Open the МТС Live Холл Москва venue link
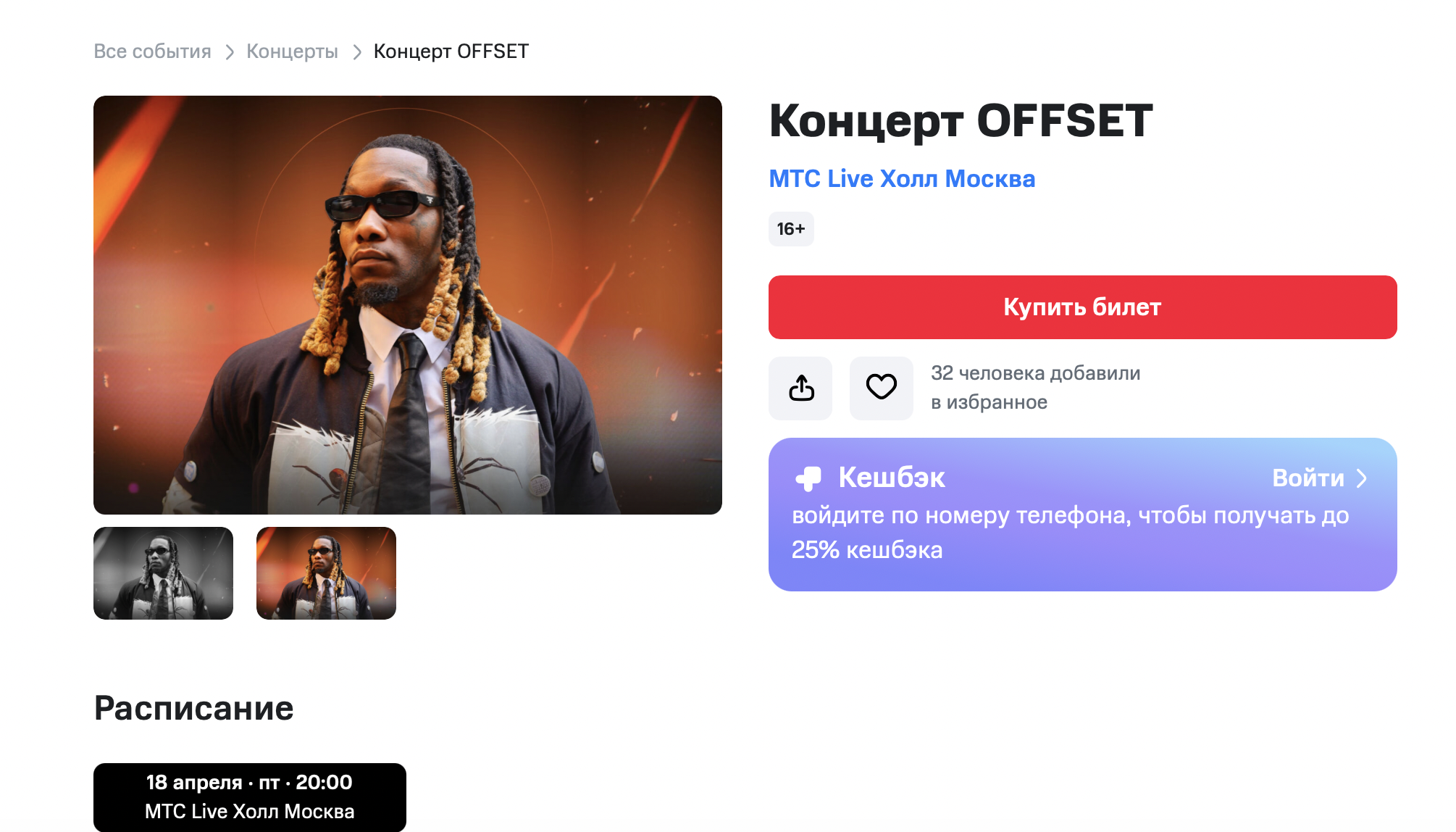 pyautogui.click(x=902, y=178)
